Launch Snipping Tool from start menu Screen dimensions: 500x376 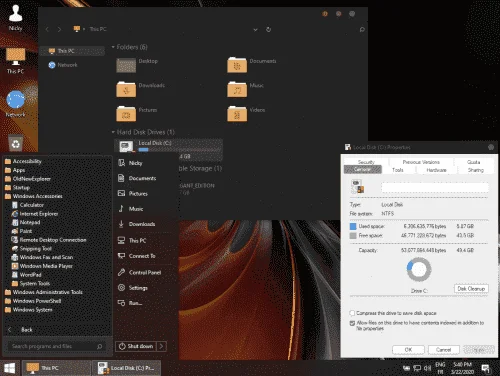tap(31, 248)
